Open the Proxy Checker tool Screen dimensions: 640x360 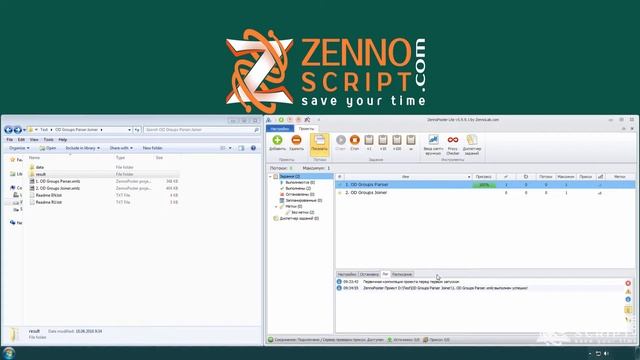point(453,144)
